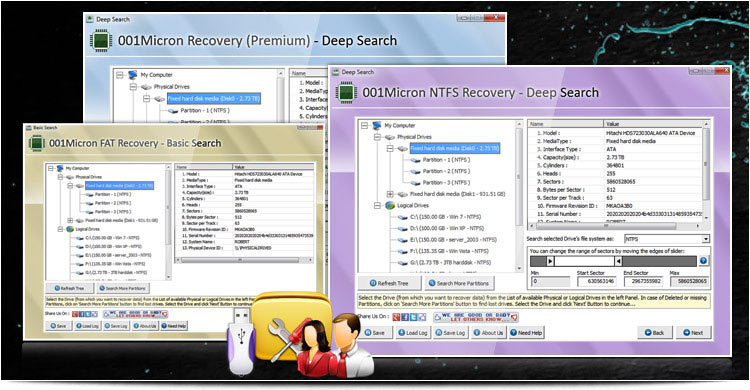This screenshot has width=750, height=390.
Task: Click My Computer icon in Premium Recovery tree
Action: 133,75
